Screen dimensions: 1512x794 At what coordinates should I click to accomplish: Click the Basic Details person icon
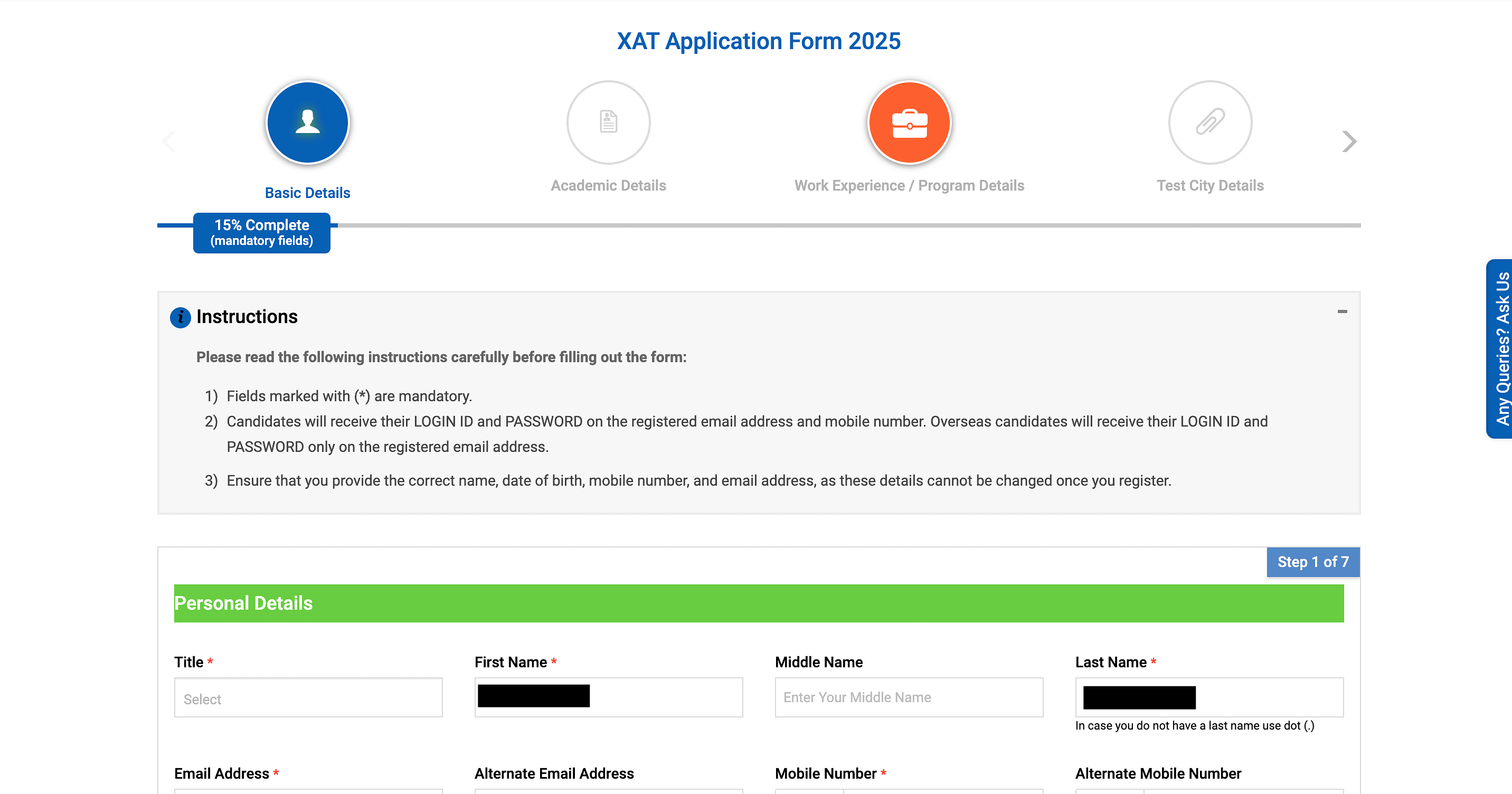click(308, 122)
